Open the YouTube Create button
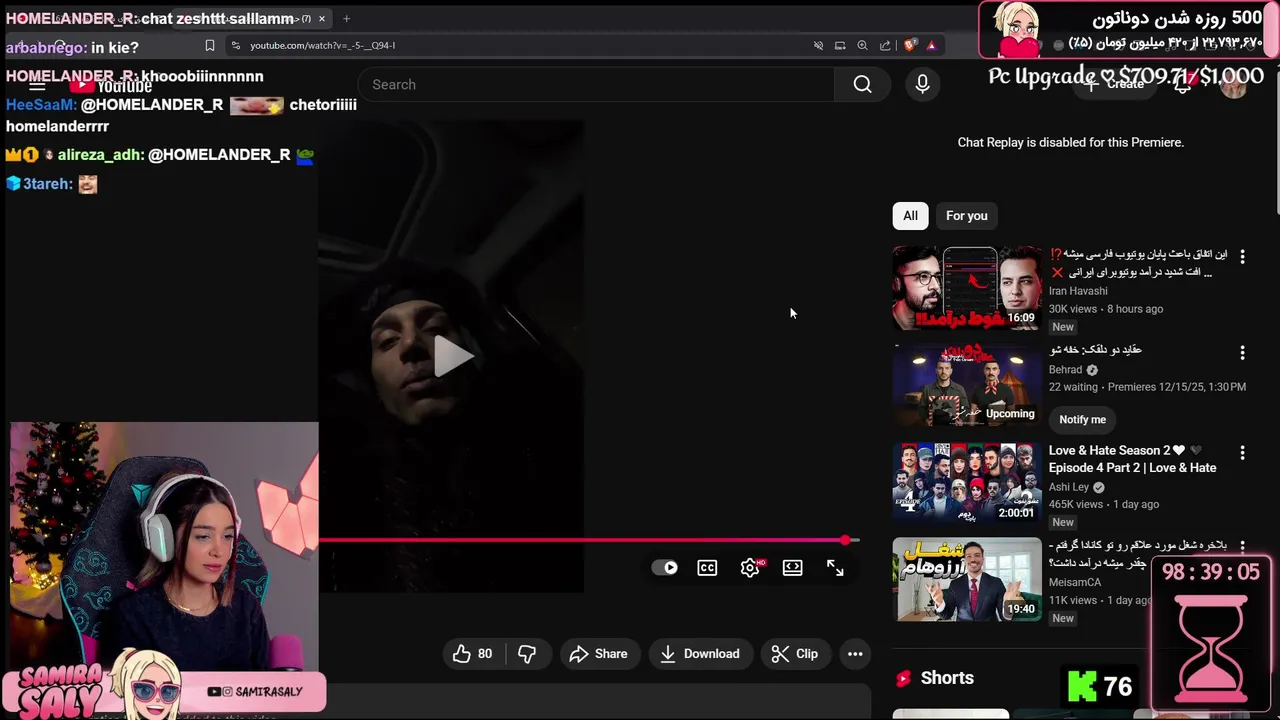The width and height of the screenshot is (1280, 720). 1115,84
